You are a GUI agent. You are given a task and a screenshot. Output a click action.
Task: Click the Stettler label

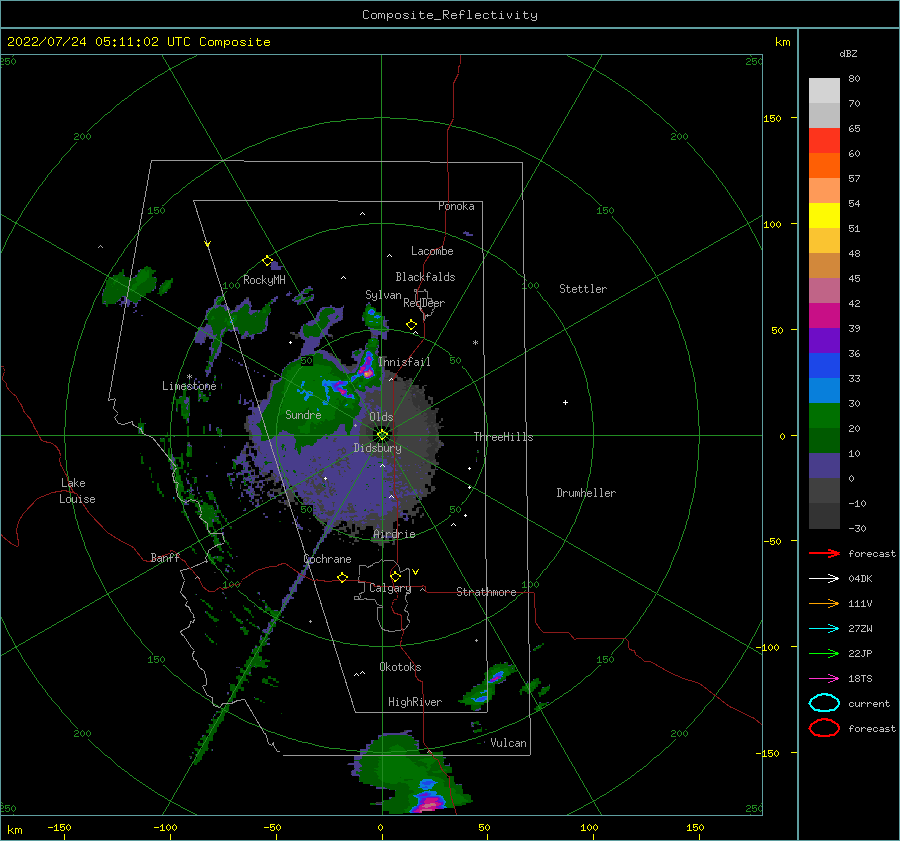click(583, 289)
